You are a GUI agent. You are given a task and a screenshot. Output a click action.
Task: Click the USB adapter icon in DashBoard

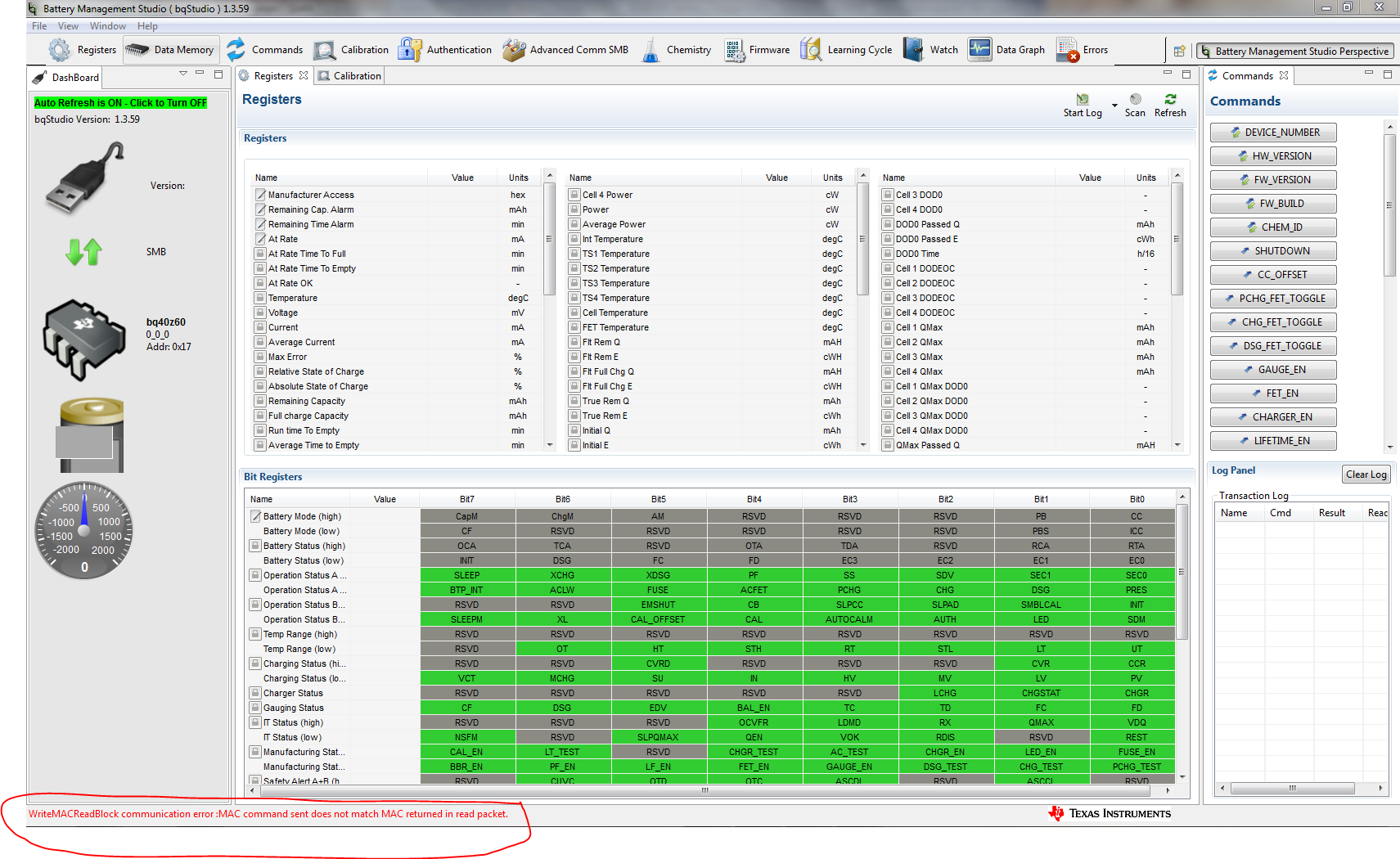84,178
